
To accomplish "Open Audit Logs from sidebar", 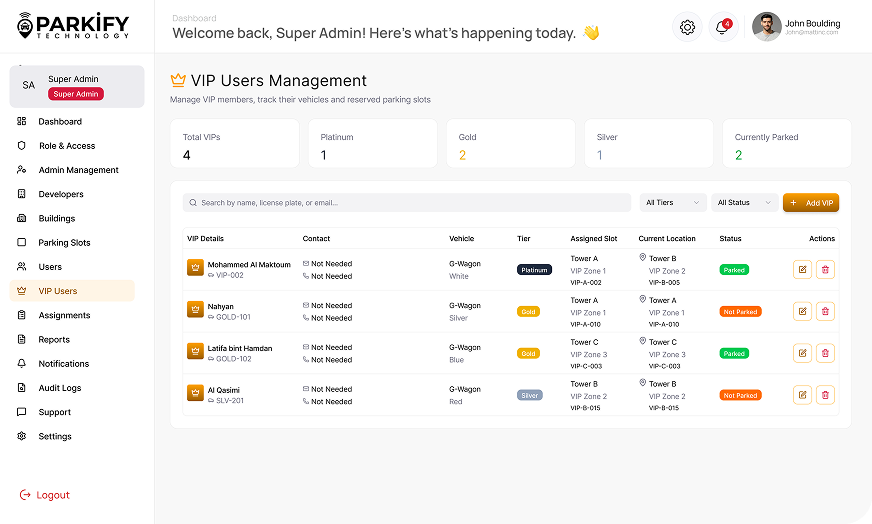I will pos(60,388).
